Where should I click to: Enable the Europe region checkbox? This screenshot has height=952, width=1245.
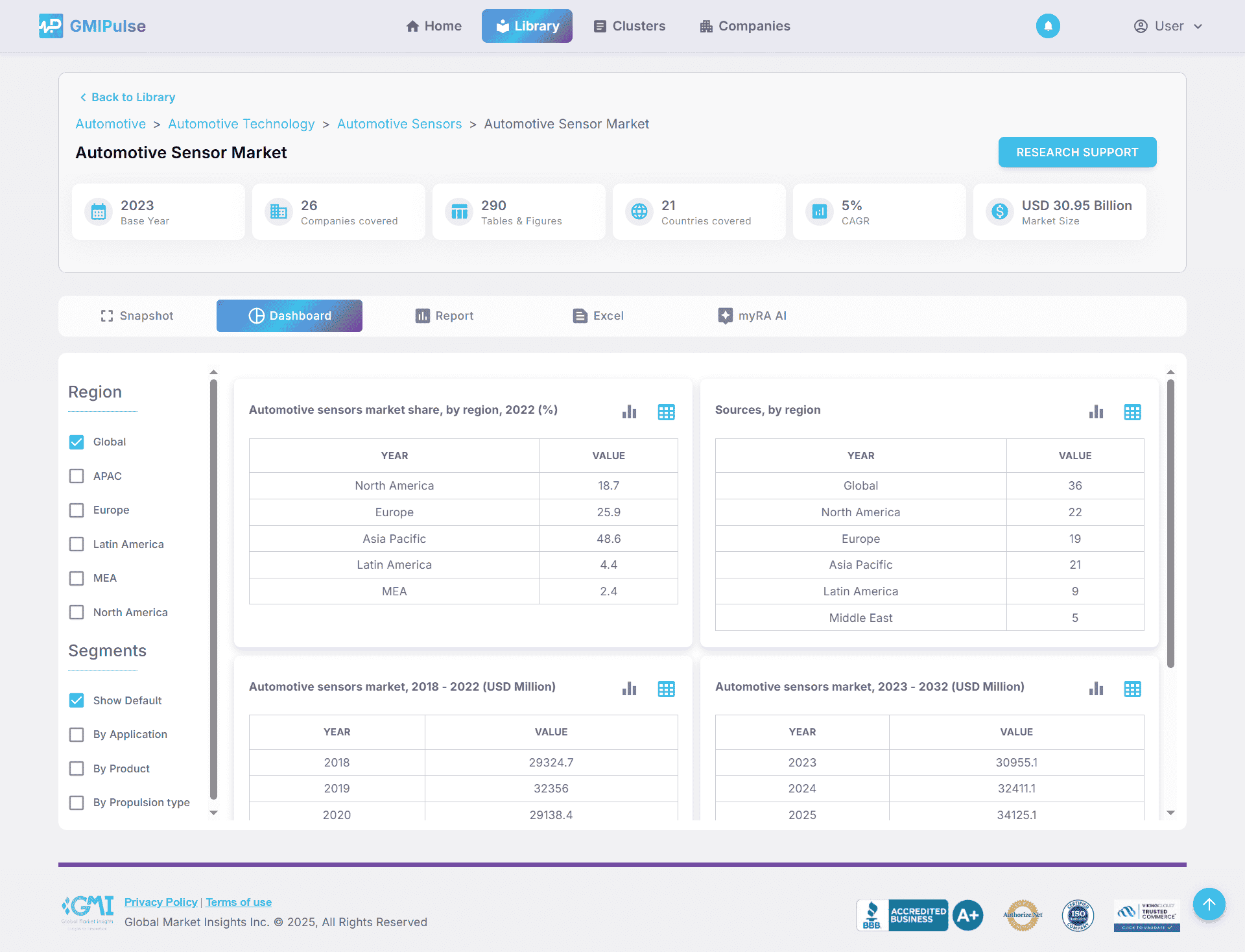[x=77, y=510]
